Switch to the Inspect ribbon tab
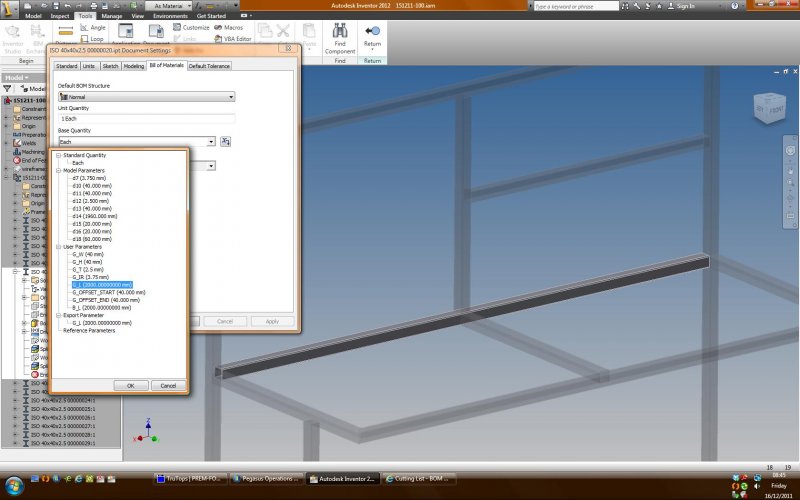Viewport: 800px width, 500px height. [60, 16]
